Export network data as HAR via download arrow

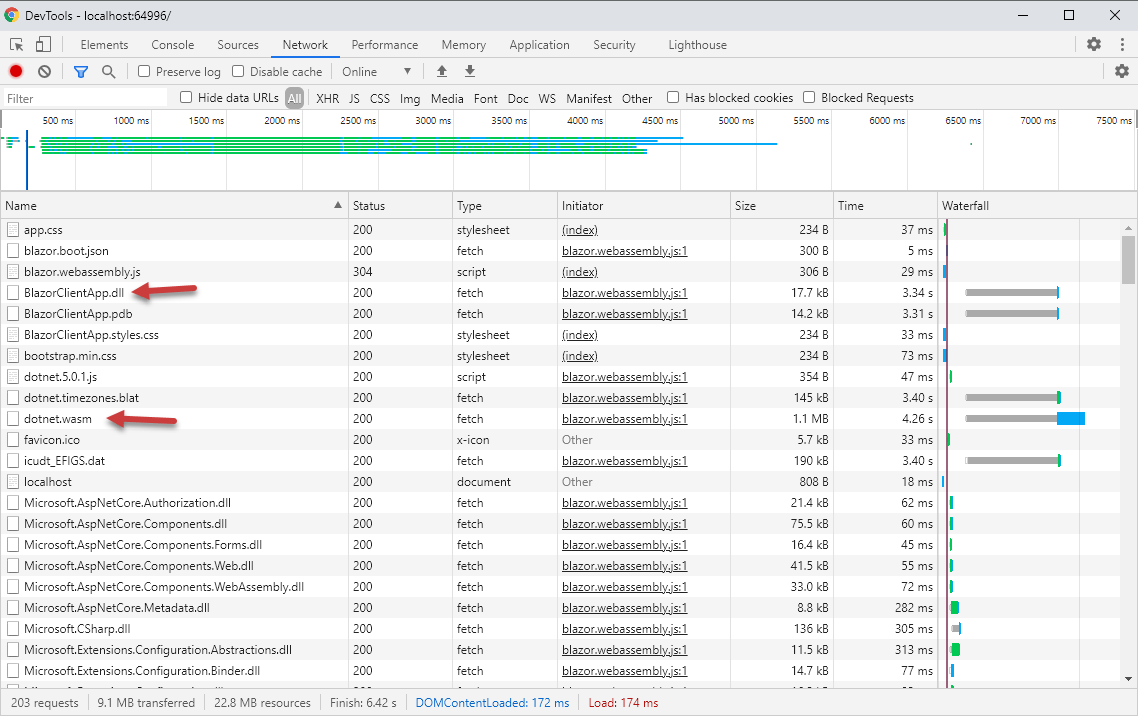469,71
